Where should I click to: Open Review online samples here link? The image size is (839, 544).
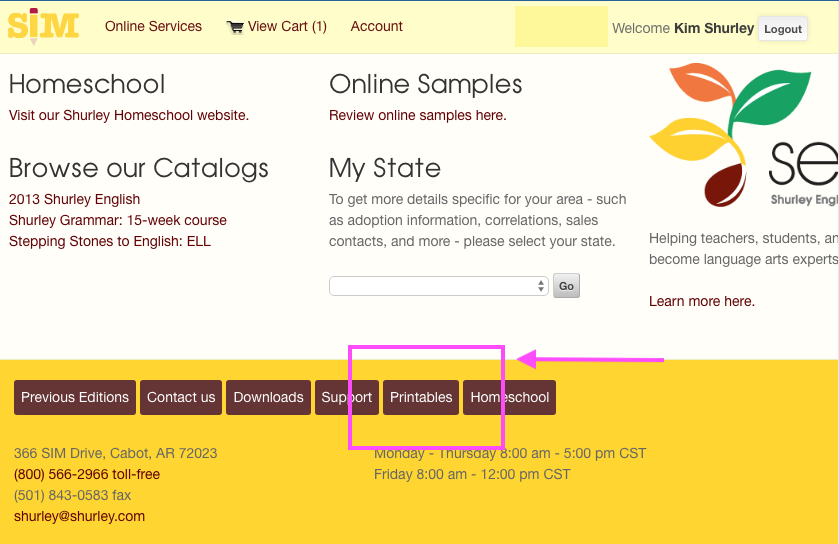click(x=417, y=115)
